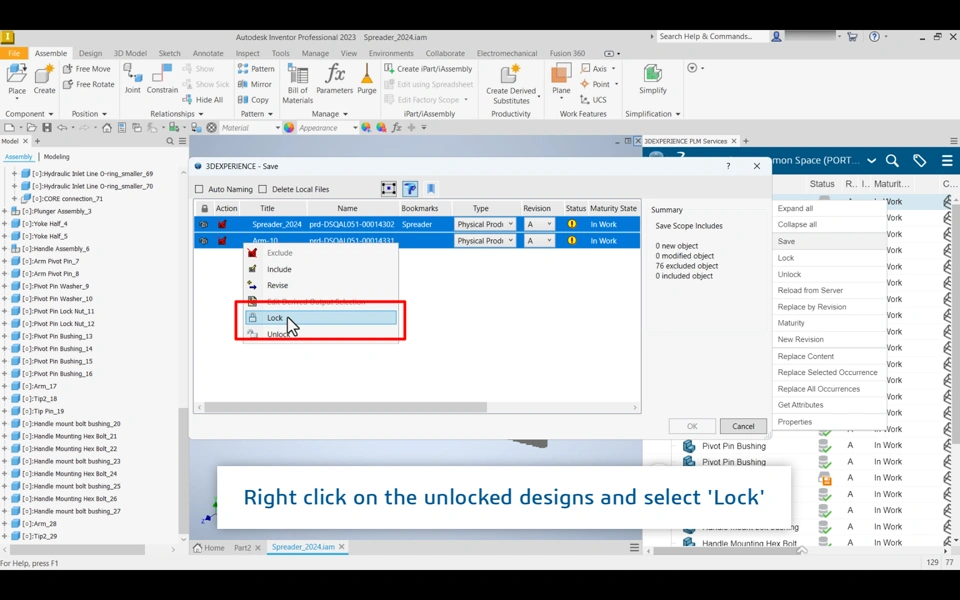Select the Plane work feature
960x600 pixels.
(561, 81)
